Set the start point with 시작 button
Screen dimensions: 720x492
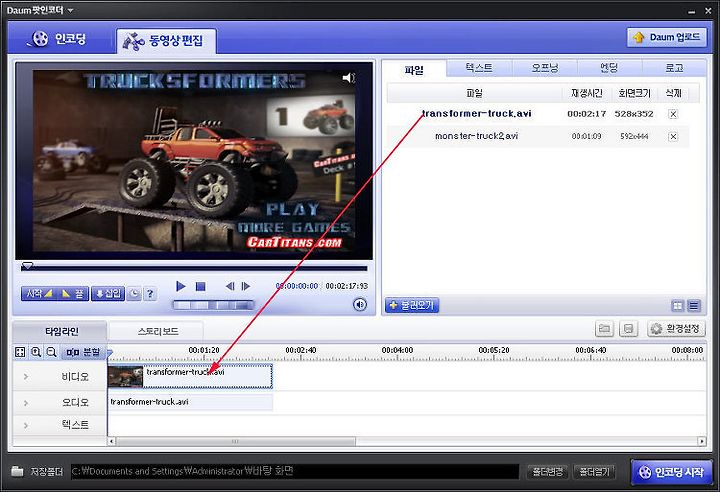(x=38, y=294)
